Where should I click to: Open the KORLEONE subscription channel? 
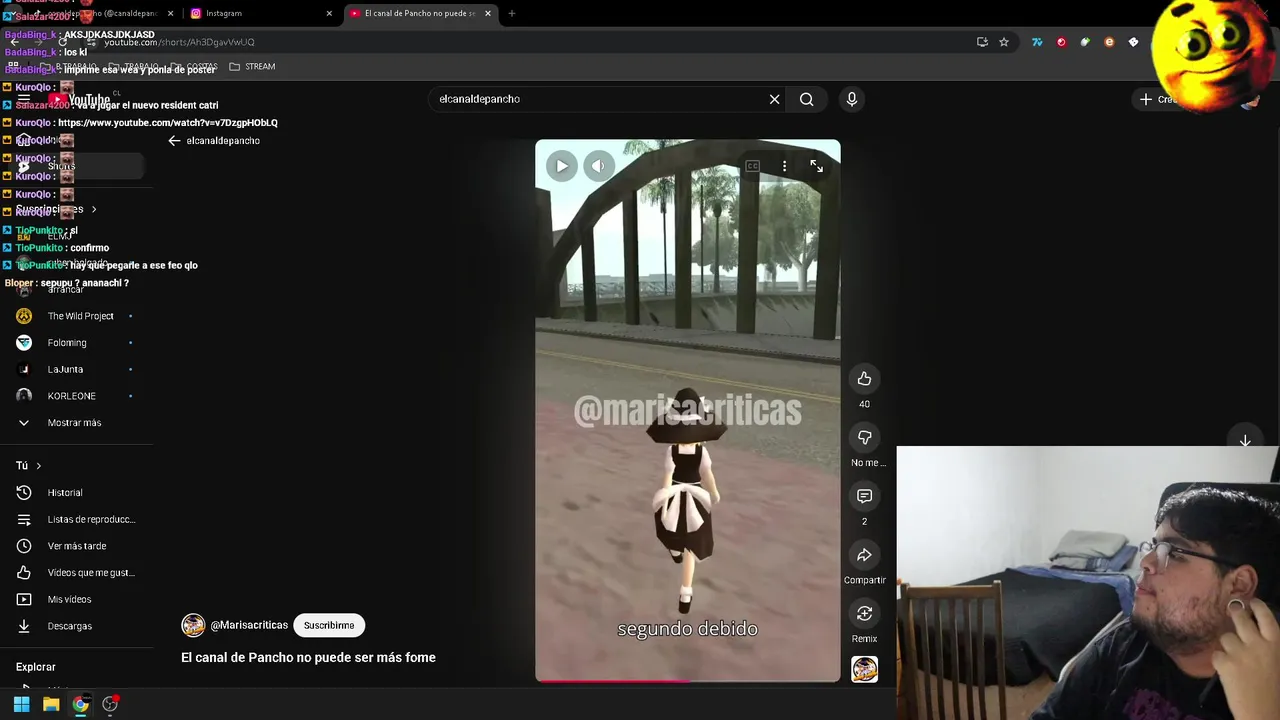click(74, 396)
